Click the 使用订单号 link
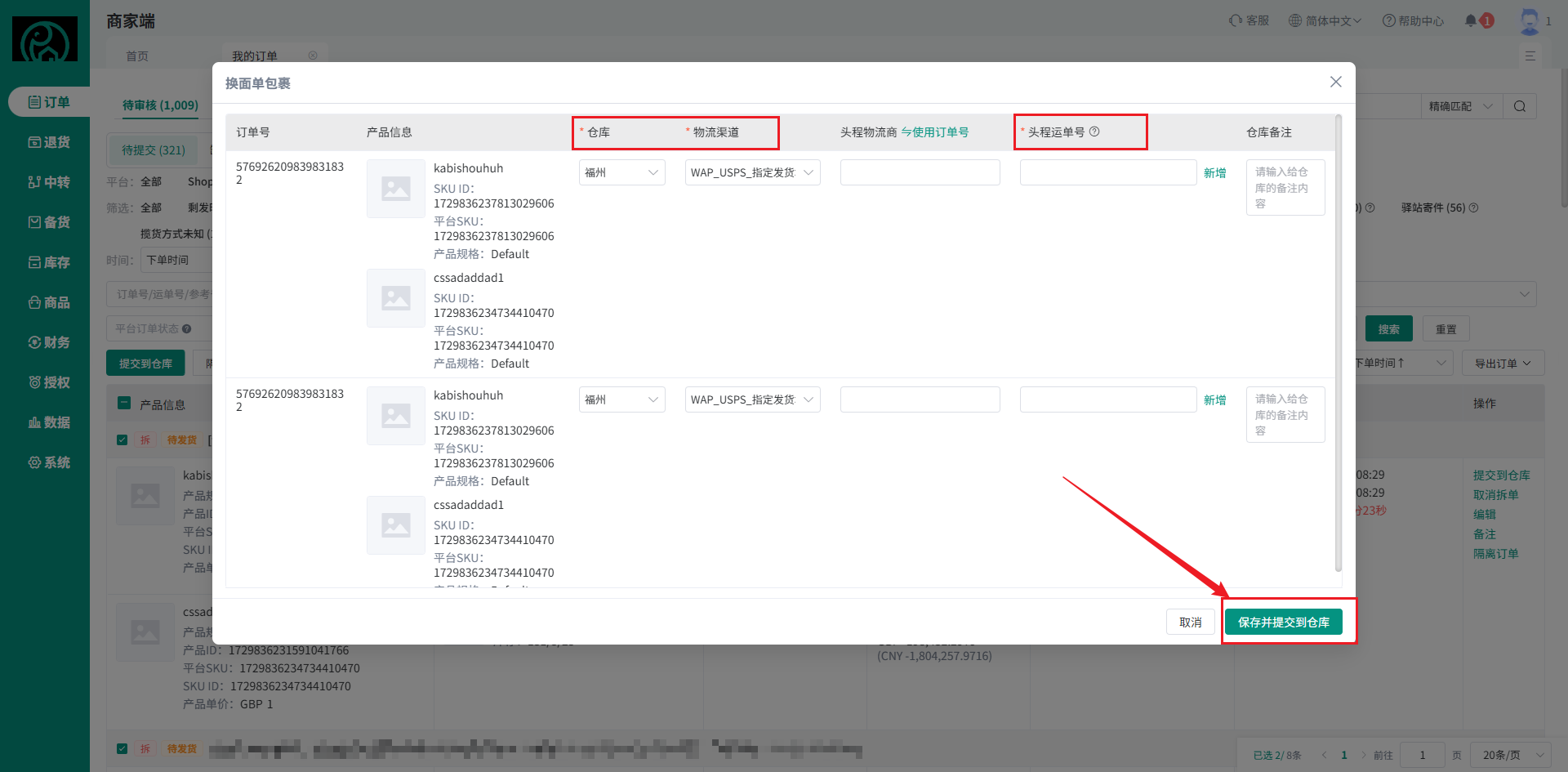The width and height of the screenshot is (1568, 772). (935, 132)
